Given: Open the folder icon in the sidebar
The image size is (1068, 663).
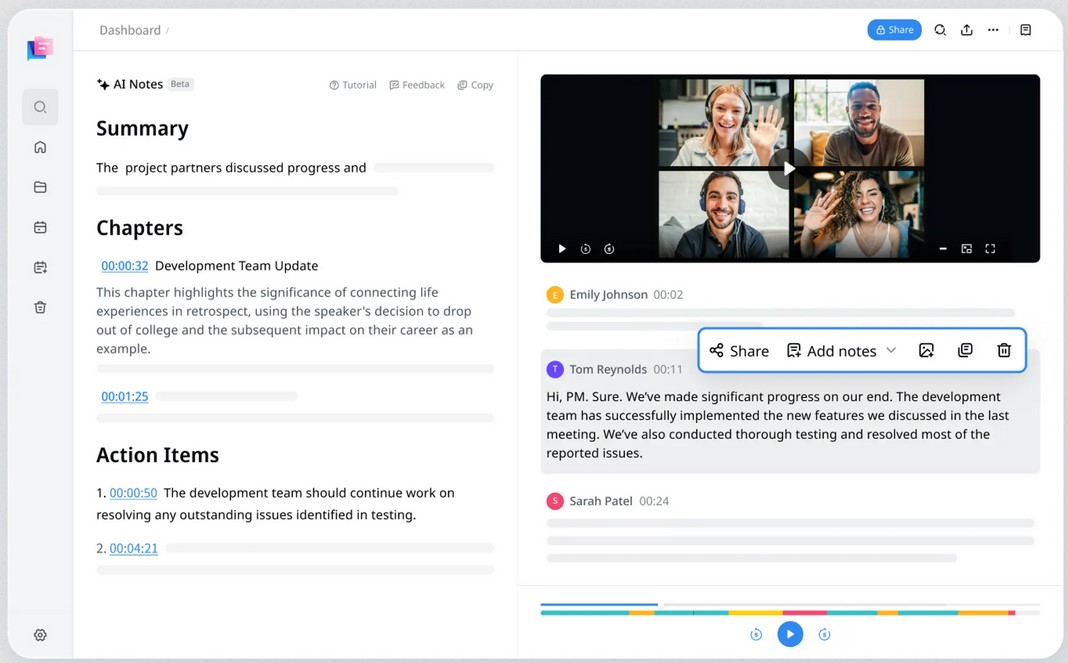Looking at the screenshot, I should coord(40,187).
